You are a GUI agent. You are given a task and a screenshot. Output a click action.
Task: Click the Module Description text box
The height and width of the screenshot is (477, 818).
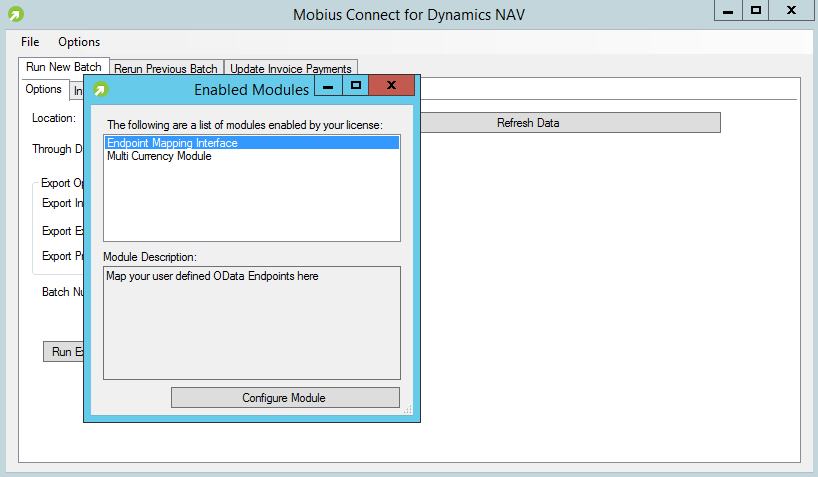(252, 323)
